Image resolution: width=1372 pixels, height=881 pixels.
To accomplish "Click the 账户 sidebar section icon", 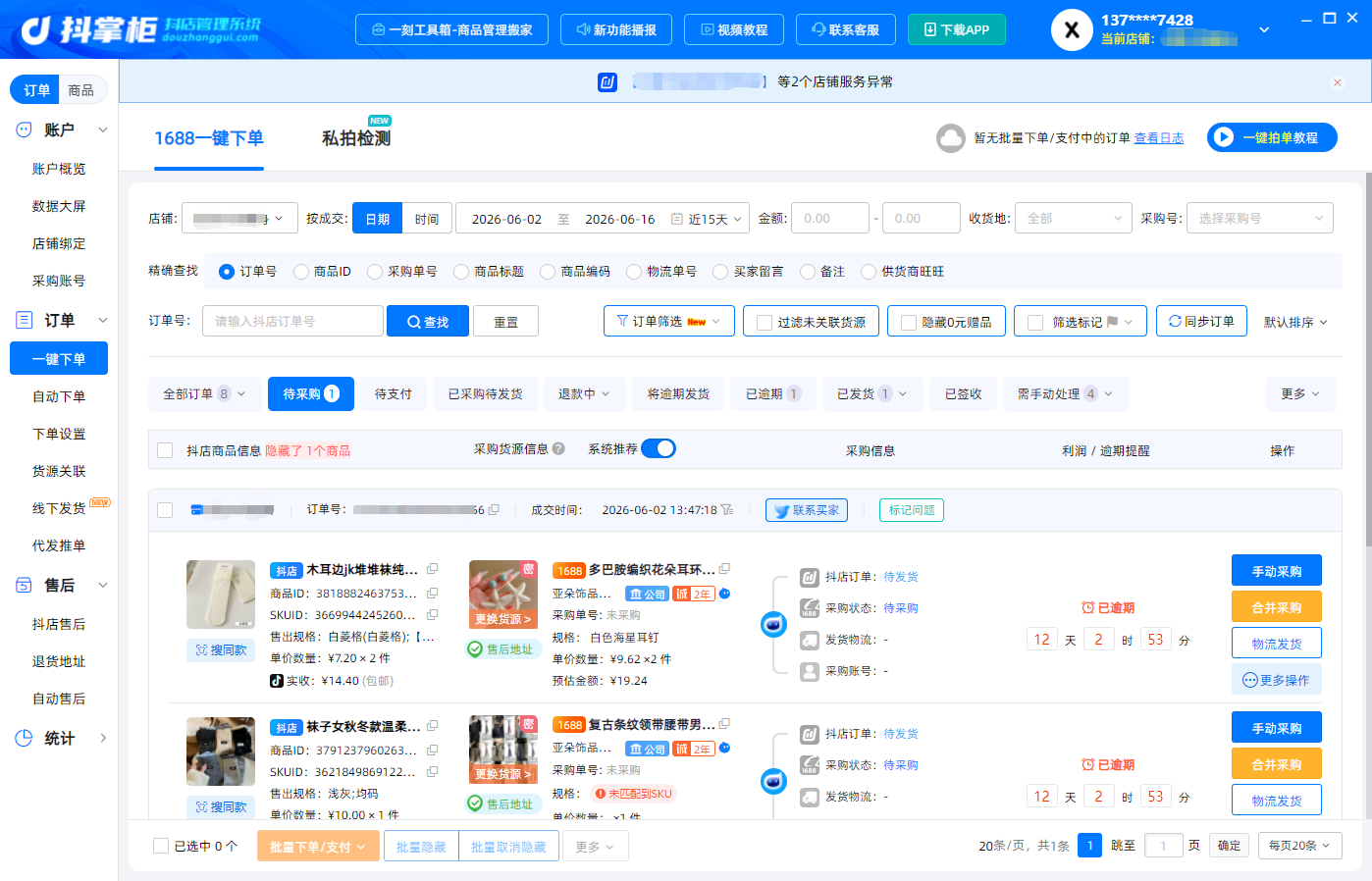I will (x=24, y=130).
